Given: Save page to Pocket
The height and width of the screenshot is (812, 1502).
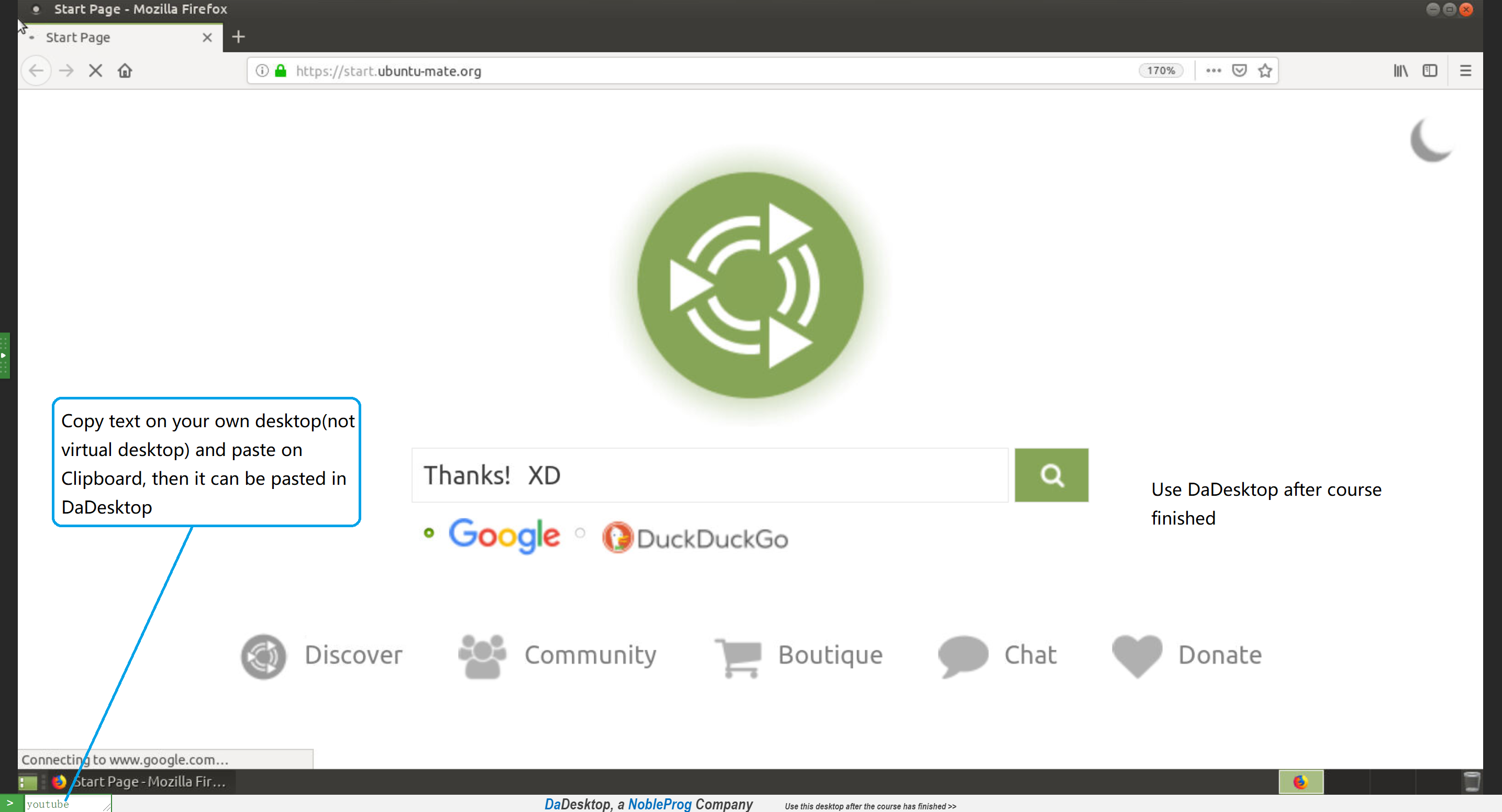Looking at the screenshot, I should pyautogui.click(x=1239, y=71).
